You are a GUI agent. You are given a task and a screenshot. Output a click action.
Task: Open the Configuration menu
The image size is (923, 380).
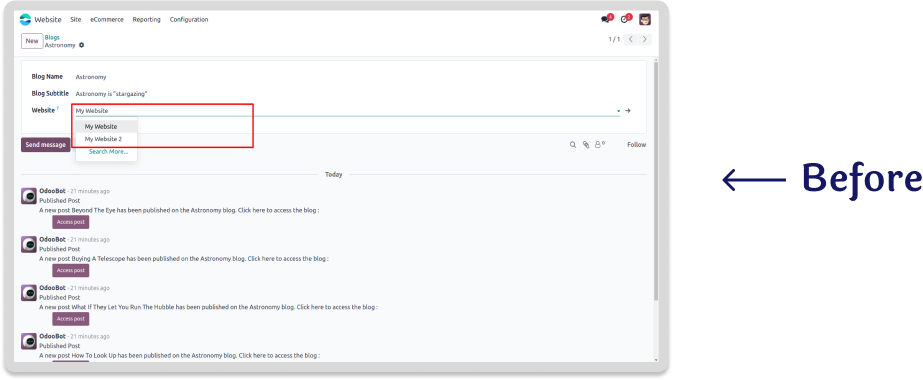189,19
